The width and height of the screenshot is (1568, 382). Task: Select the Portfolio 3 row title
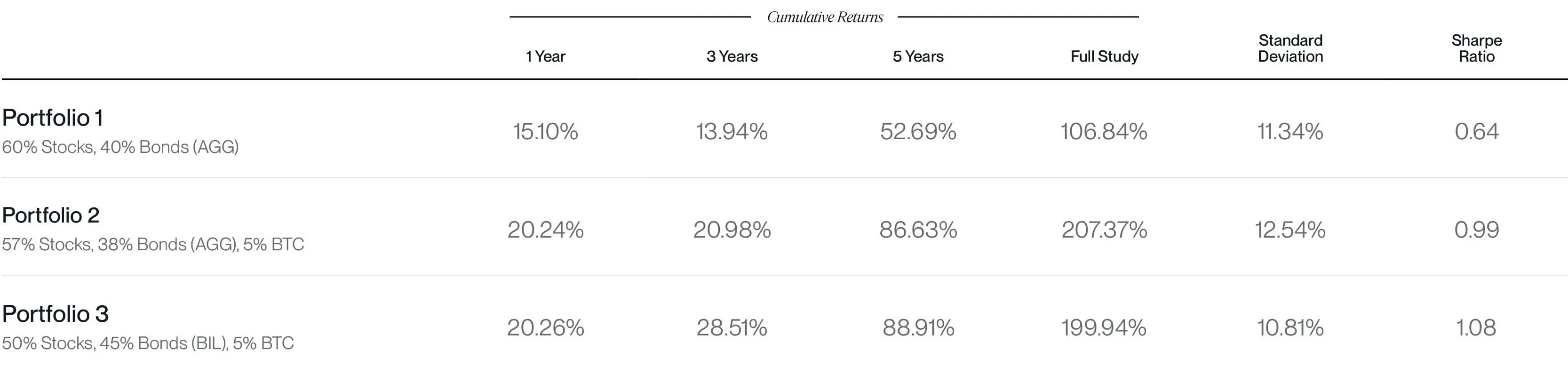[x=56, y=314]
